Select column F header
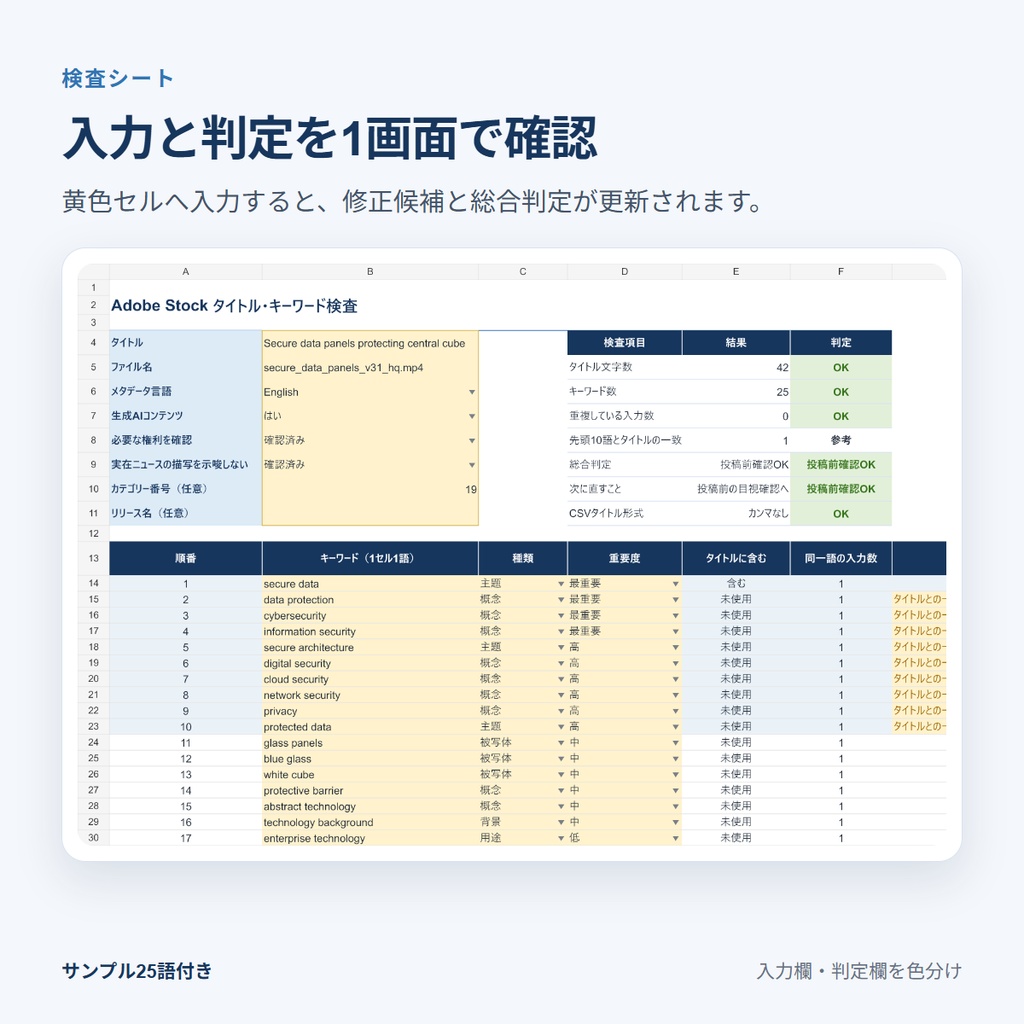 [841, 272]
